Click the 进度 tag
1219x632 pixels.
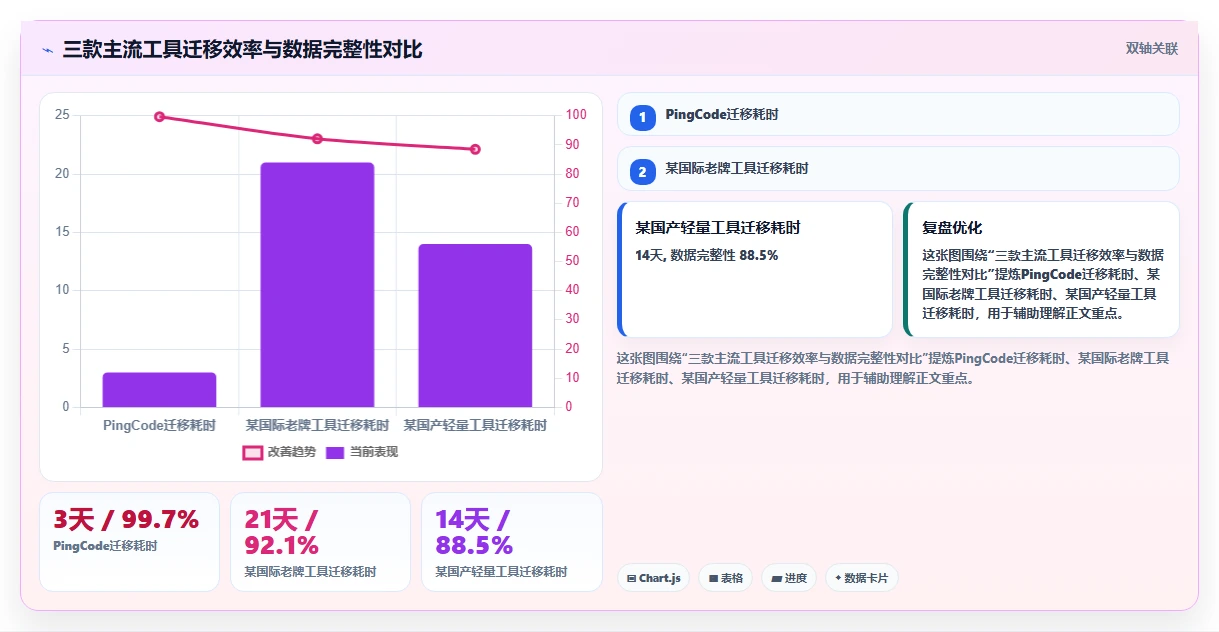tap(789, 578)
